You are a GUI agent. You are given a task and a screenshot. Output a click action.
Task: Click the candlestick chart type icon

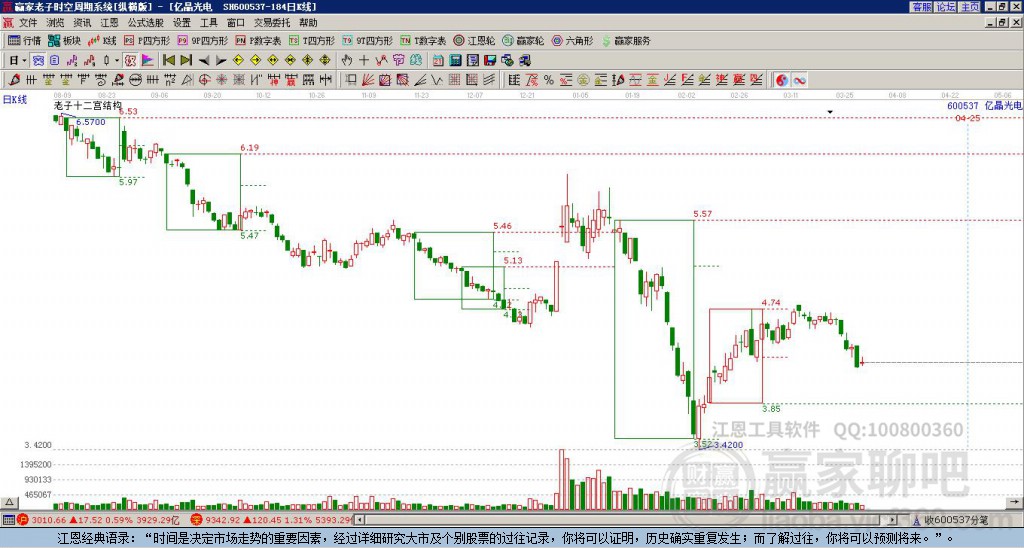tap(106, 60)
